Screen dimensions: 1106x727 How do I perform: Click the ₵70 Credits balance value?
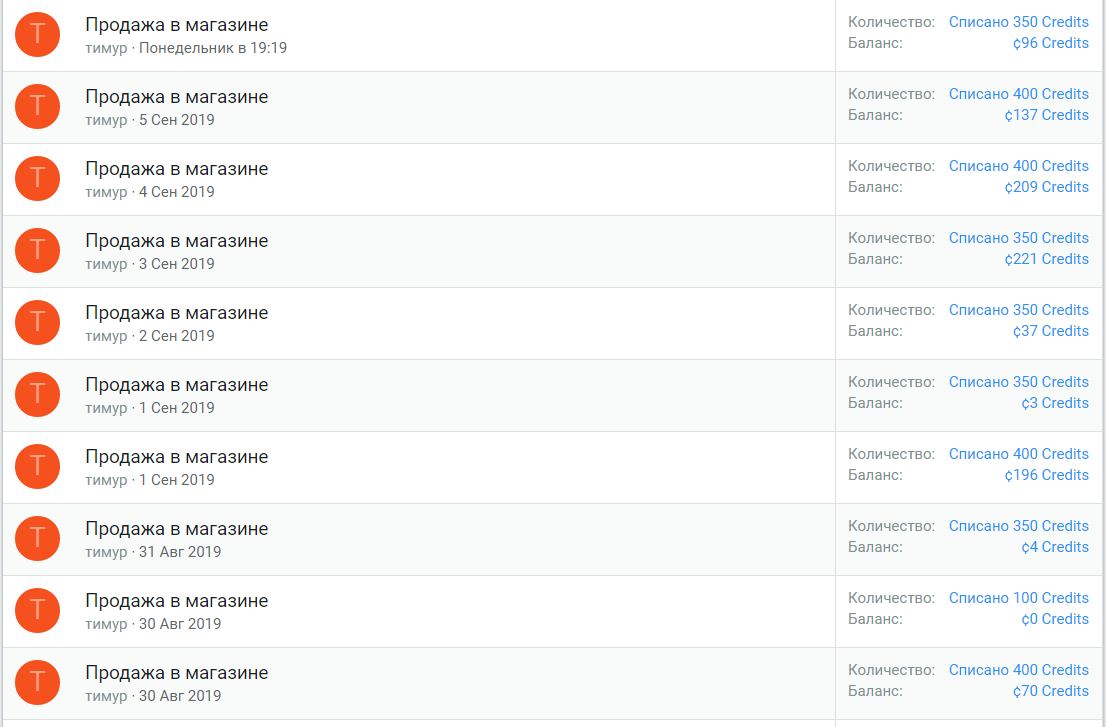click(x=1050, y=691)
